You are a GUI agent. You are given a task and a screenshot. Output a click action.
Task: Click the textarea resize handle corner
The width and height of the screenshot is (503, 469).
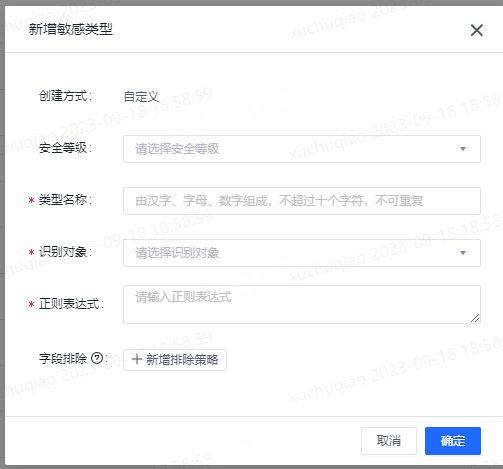click(475, 318)
